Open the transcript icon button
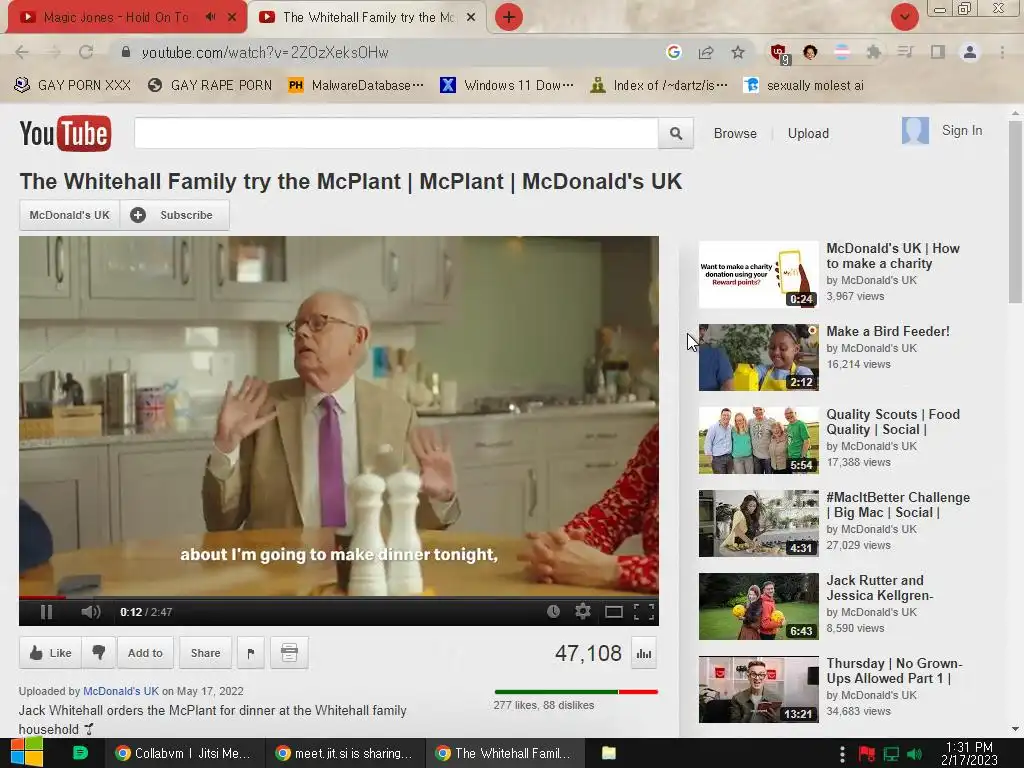The width and height of the screenshot is (1024, 768). pyautogui.click(x=289, y=652)
